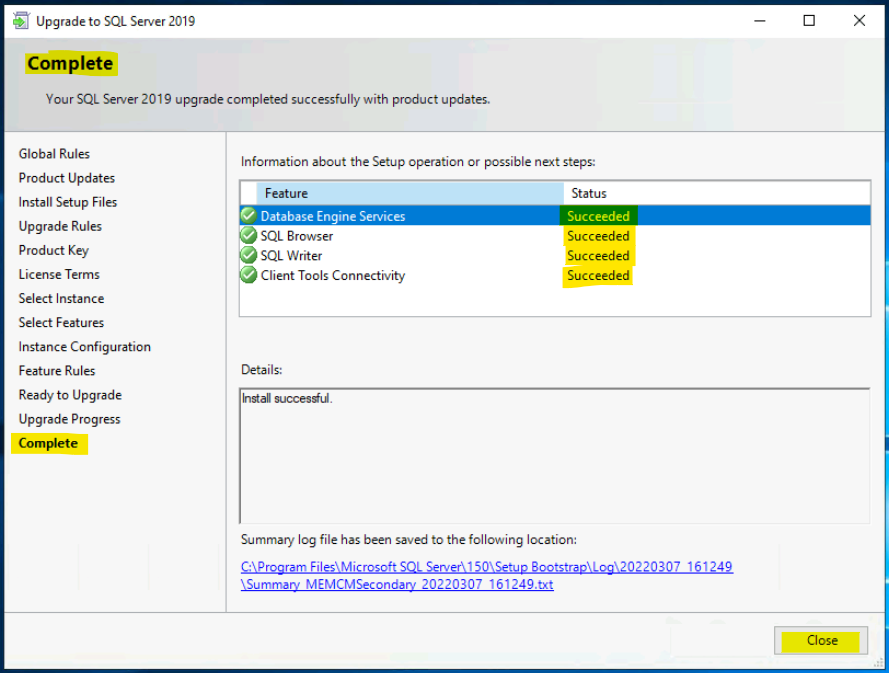Click the 'Install successful.' details text
The image size is (889, 673).
(x=287, y=399)
